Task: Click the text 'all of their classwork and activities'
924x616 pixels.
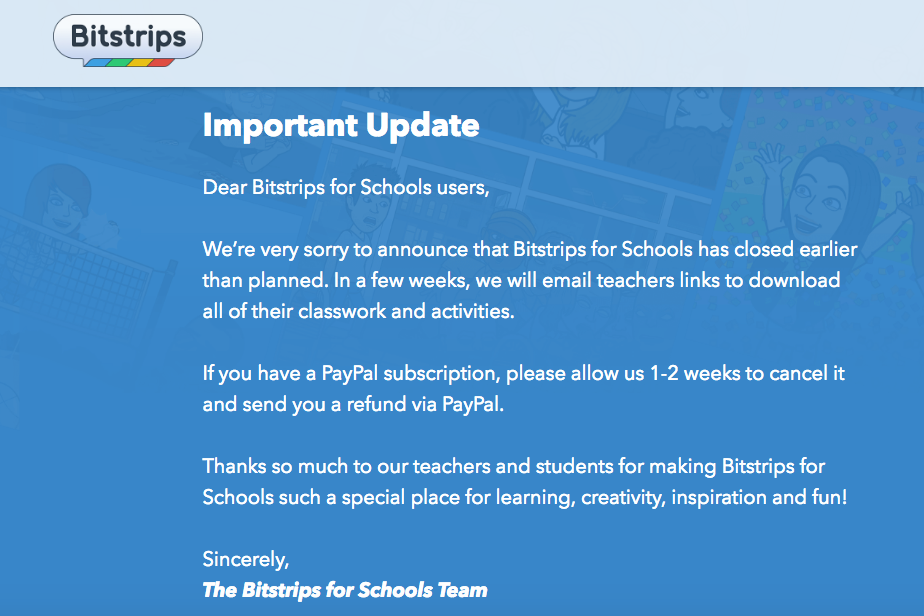Action: point(358,311)
